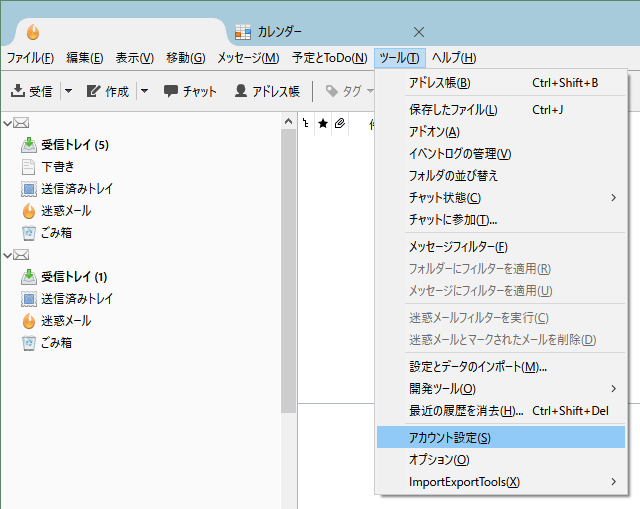Open 迷惑メール folder of the first account
Screen dimensions: 640x509
click(65, 211)
